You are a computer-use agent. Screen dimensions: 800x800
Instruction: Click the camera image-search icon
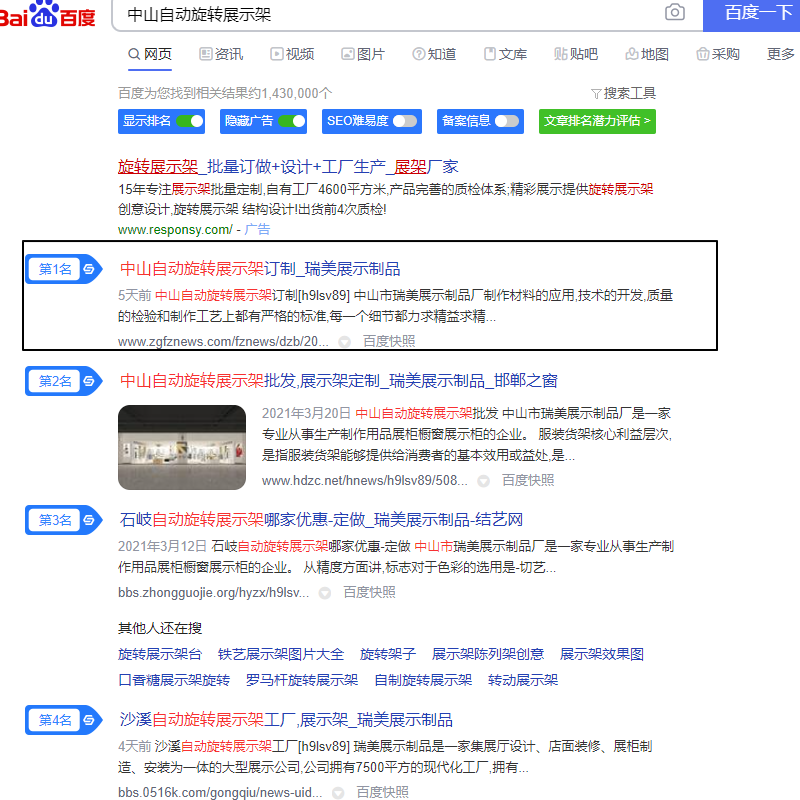pos(674,12)
